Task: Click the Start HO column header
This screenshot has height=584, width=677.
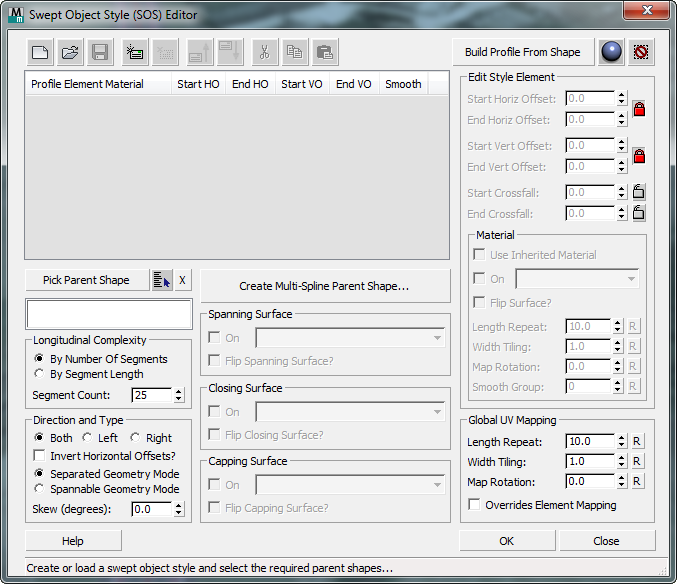Action: (x=198, y=84)
